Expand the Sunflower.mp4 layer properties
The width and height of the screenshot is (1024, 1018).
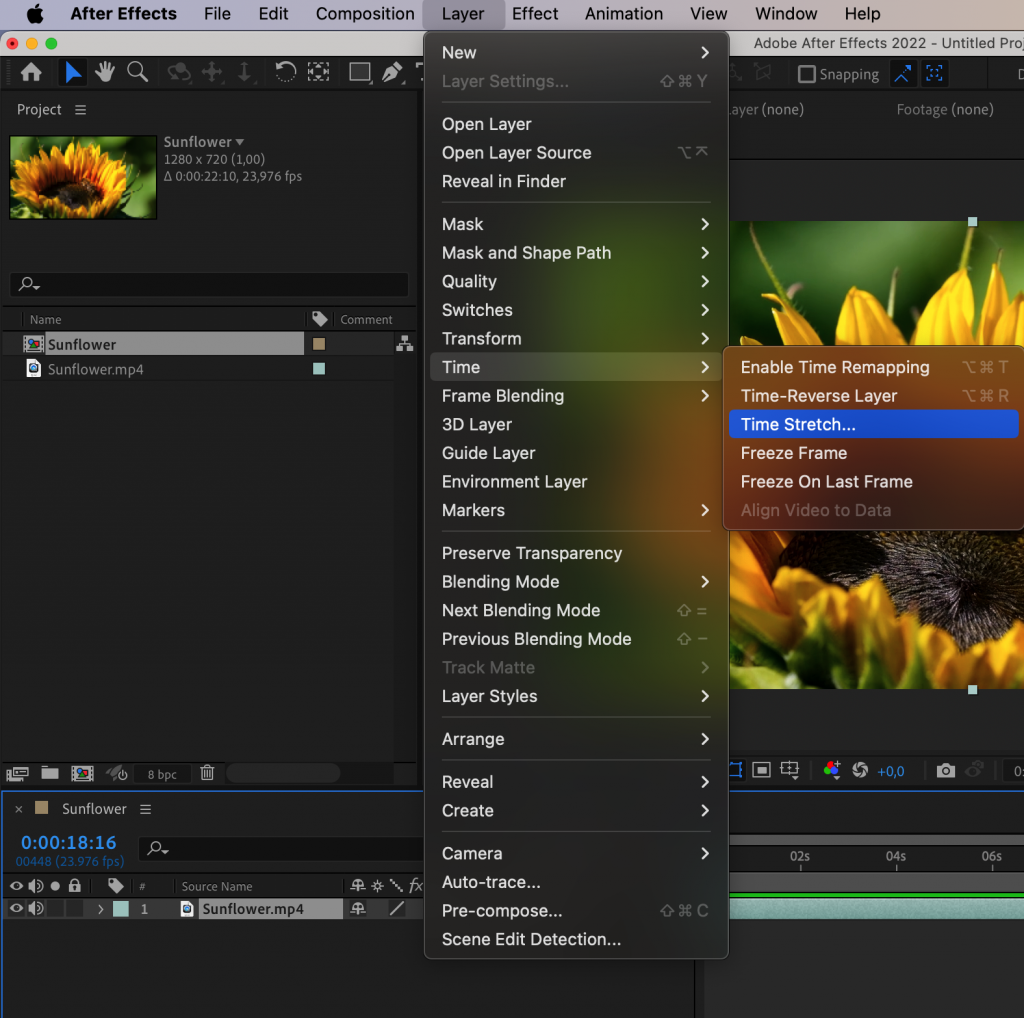tap(101, 908)
